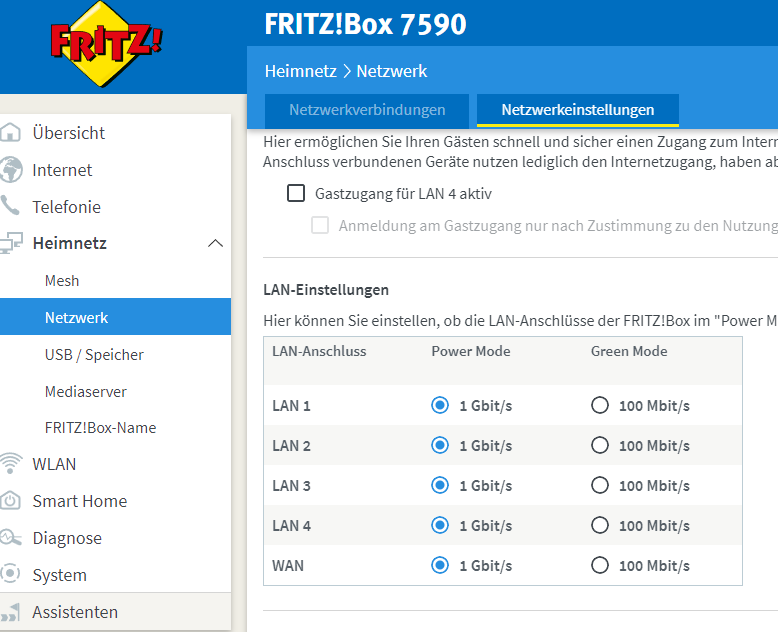
Task: Click the Telefonie phone handset icon
Action: tap(10, 206)
